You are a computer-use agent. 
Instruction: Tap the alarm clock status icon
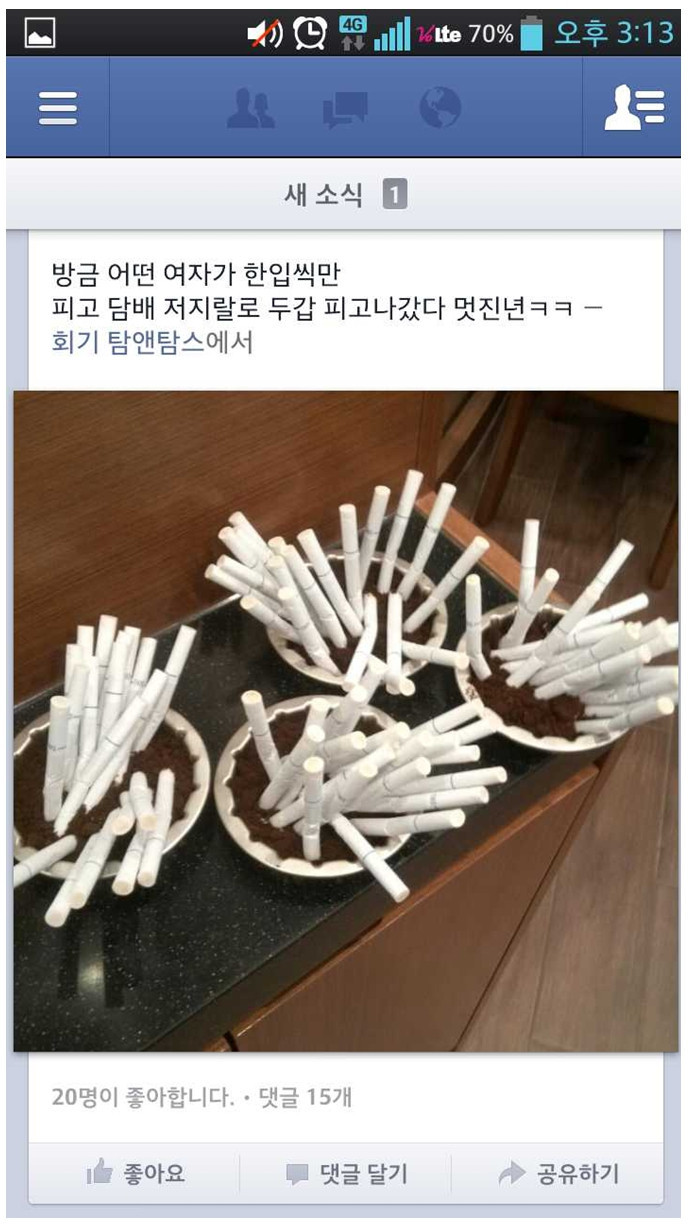pos(311,35)
